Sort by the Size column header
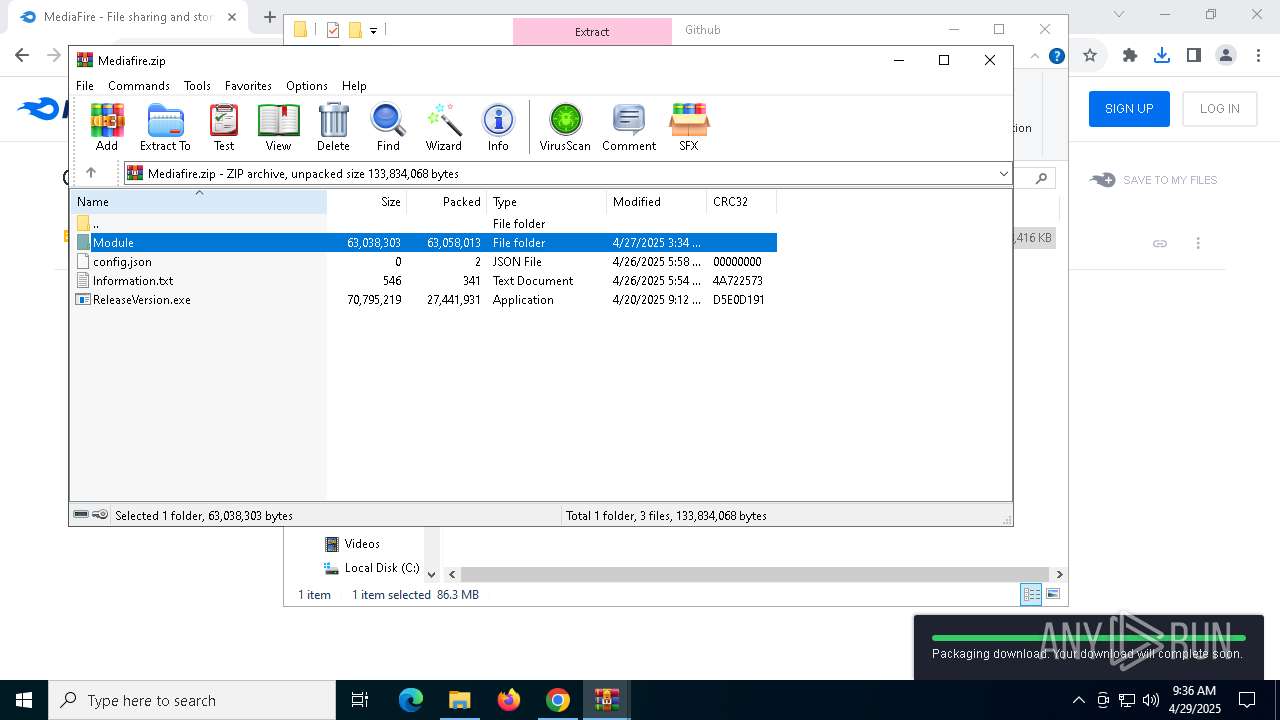This screenshot has width=1280, height=720. (x=366, y=201)
